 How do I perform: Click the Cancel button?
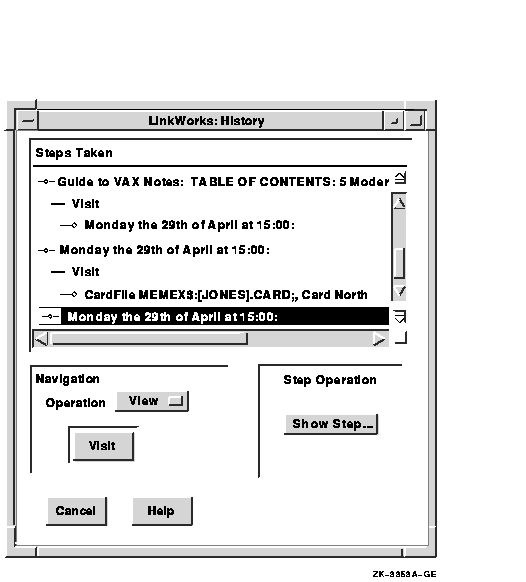coord(76,511)
